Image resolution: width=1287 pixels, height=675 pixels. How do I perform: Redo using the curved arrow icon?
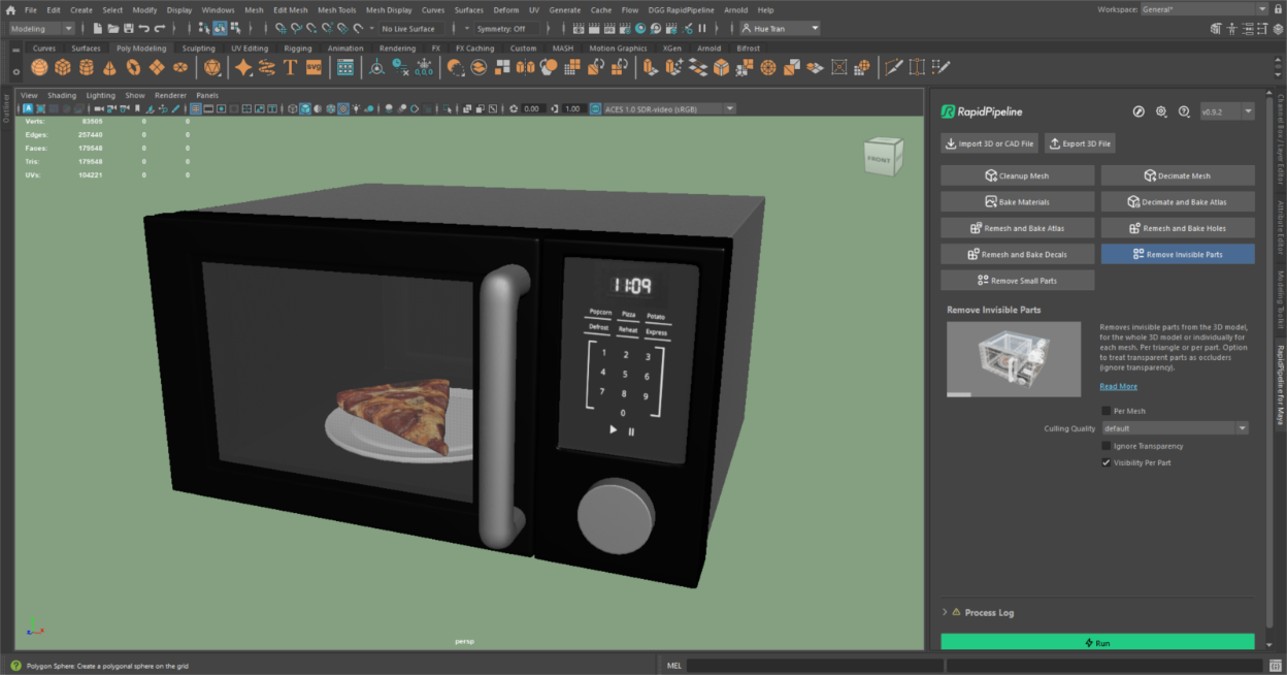(x=160, y=29)
